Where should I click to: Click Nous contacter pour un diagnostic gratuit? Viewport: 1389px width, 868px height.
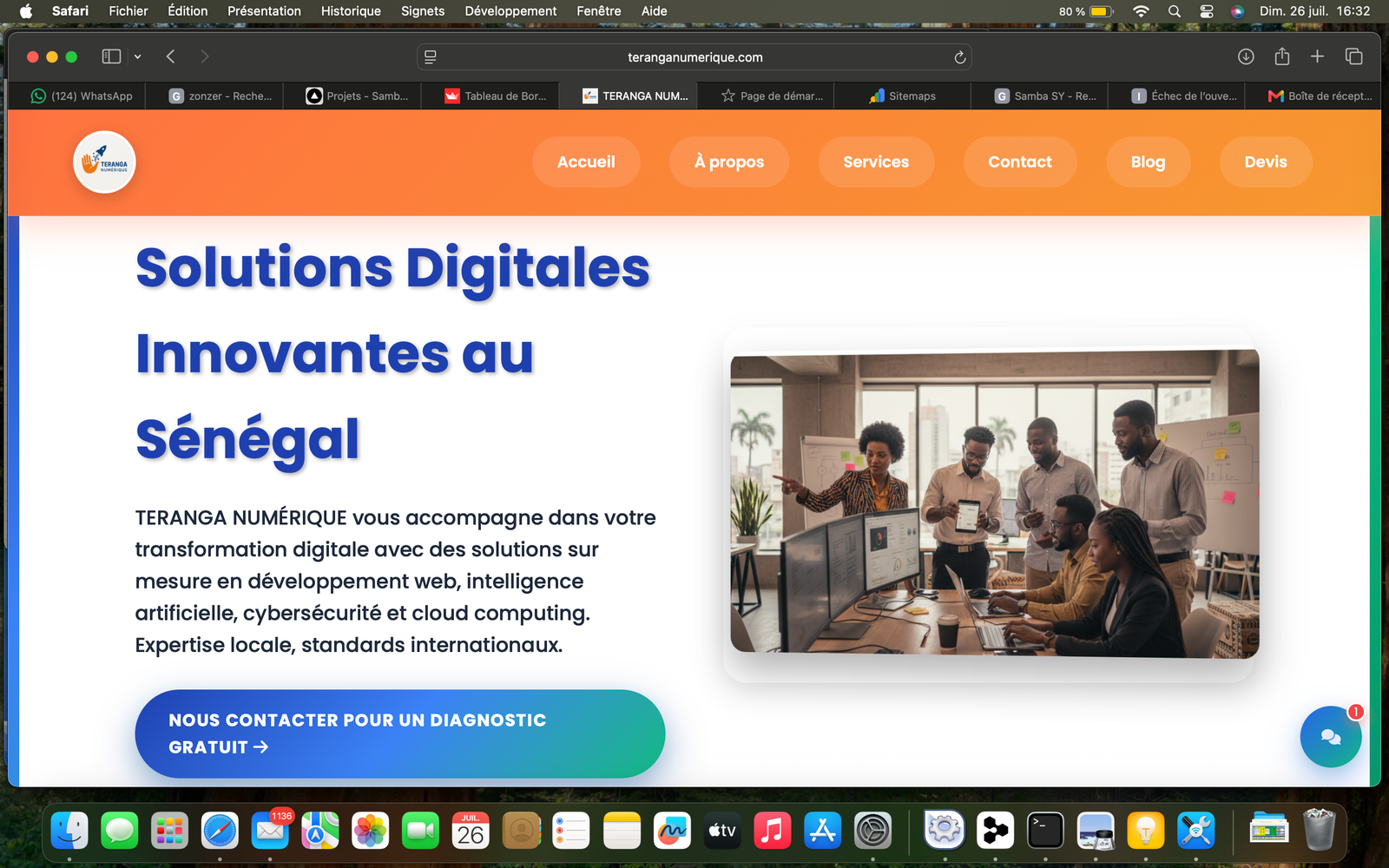pyautogui.click(x=400, y=733)
